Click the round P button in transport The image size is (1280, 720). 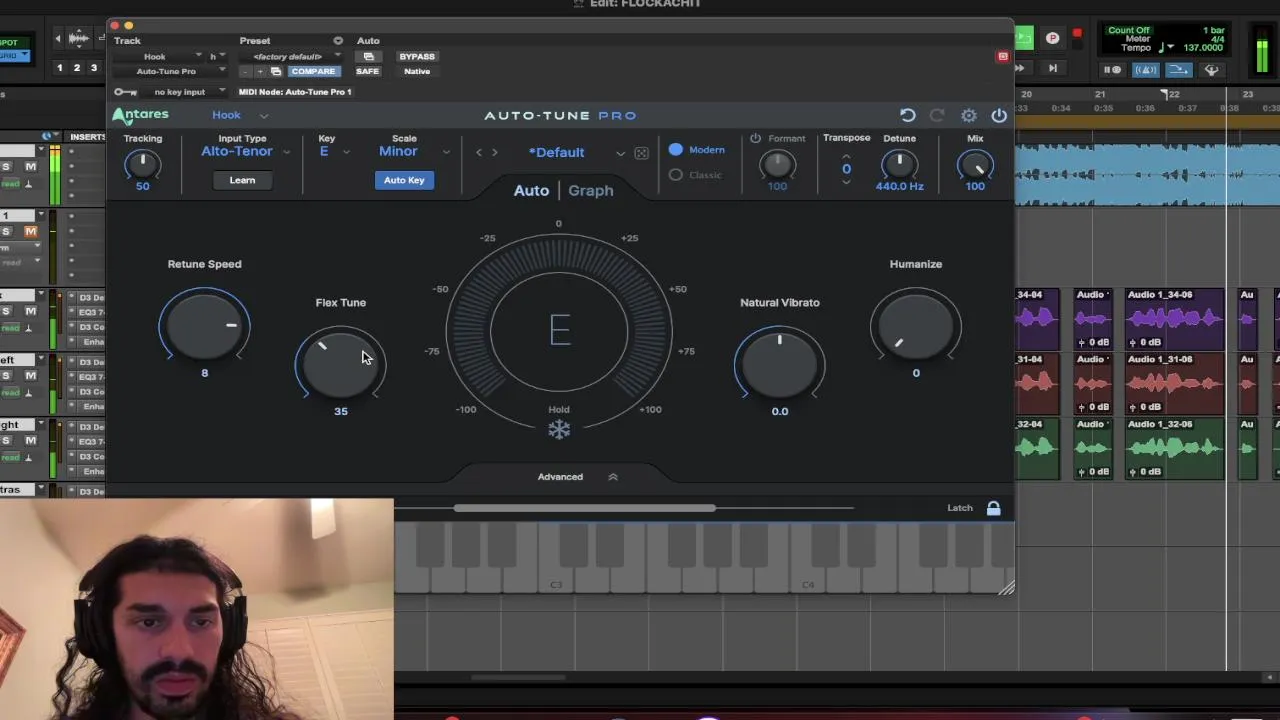(x=1052, y=38)
